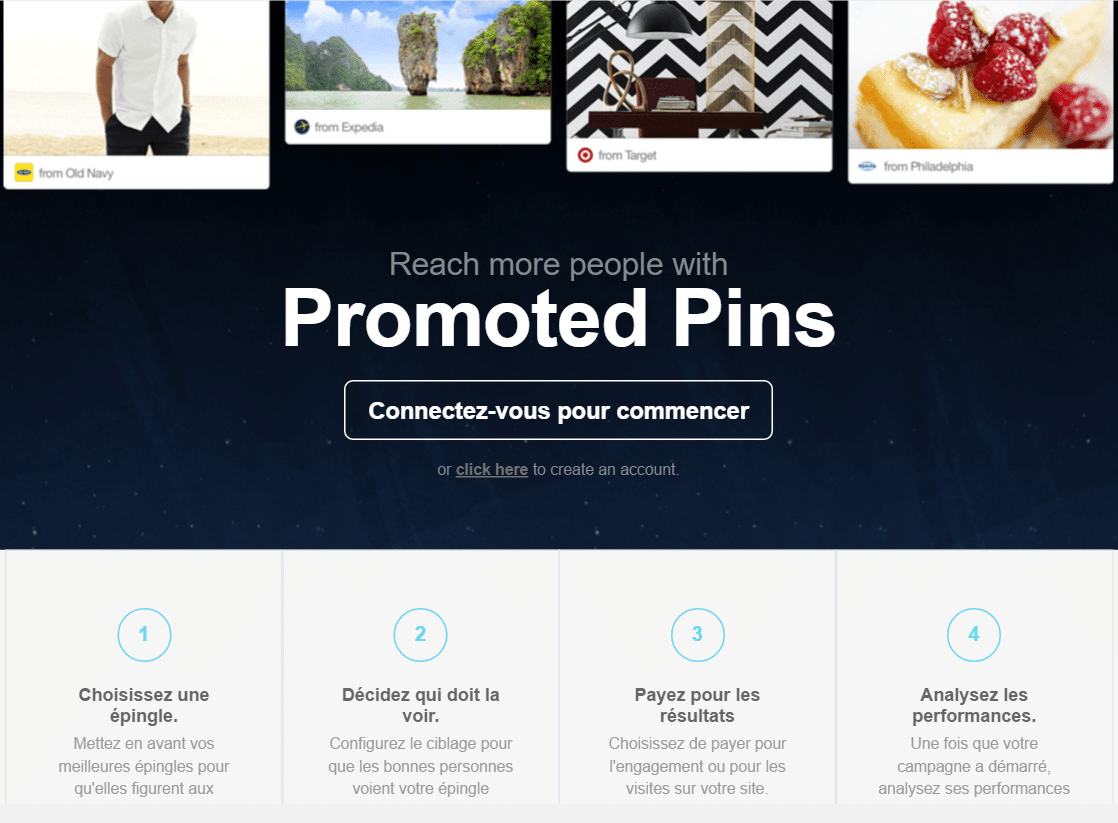Viewport: 1118px width, 823px height.
Task: Click the 'from Expedia' label text
Action: click(349, 127)
